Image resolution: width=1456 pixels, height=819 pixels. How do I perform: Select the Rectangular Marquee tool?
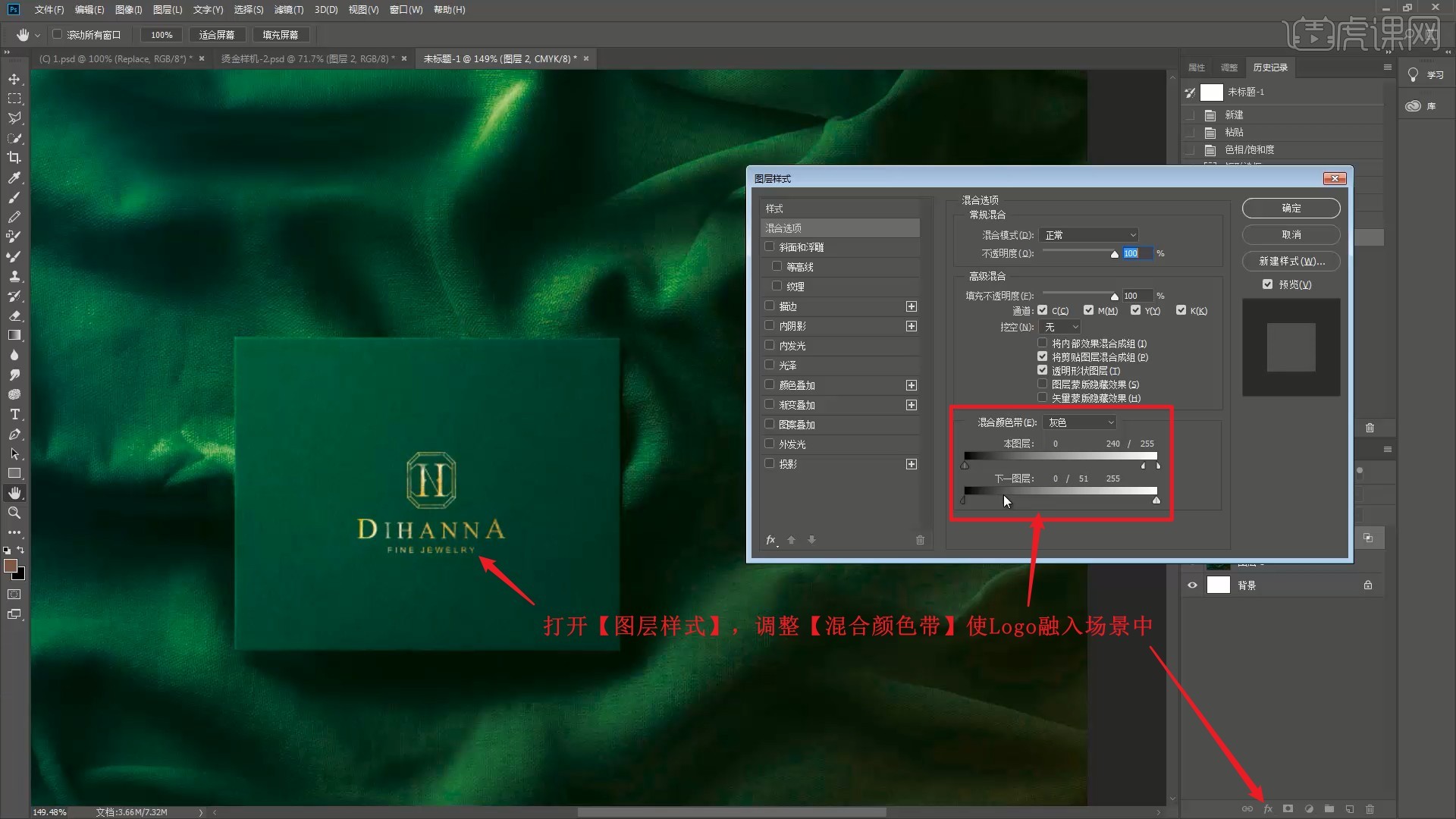click(14, 99)
